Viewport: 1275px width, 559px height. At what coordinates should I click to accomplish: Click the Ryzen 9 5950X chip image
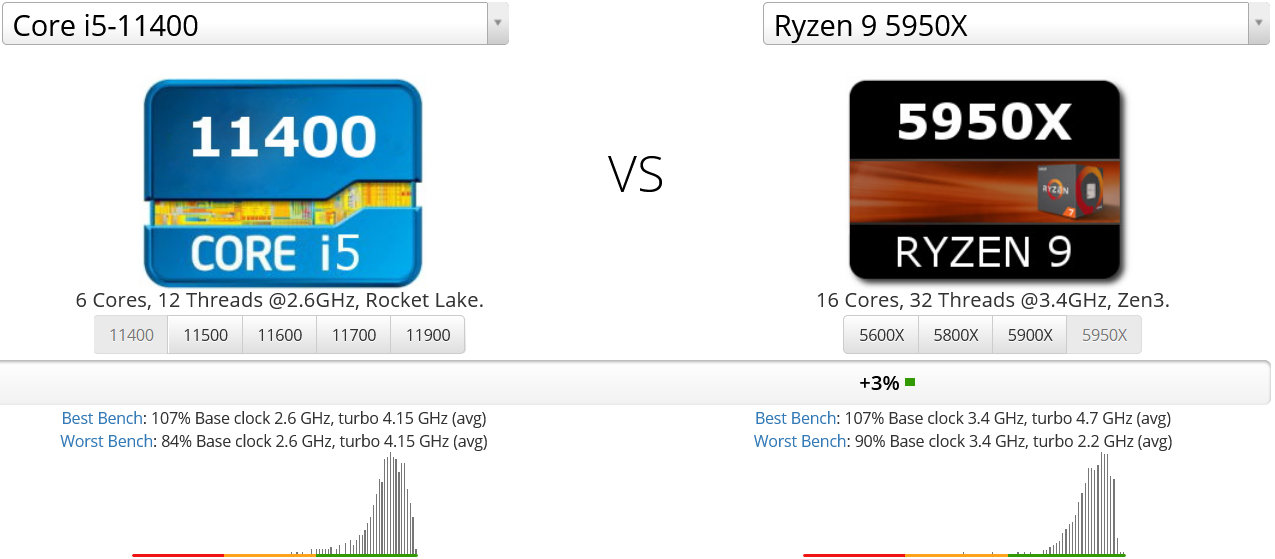point(985,180)
